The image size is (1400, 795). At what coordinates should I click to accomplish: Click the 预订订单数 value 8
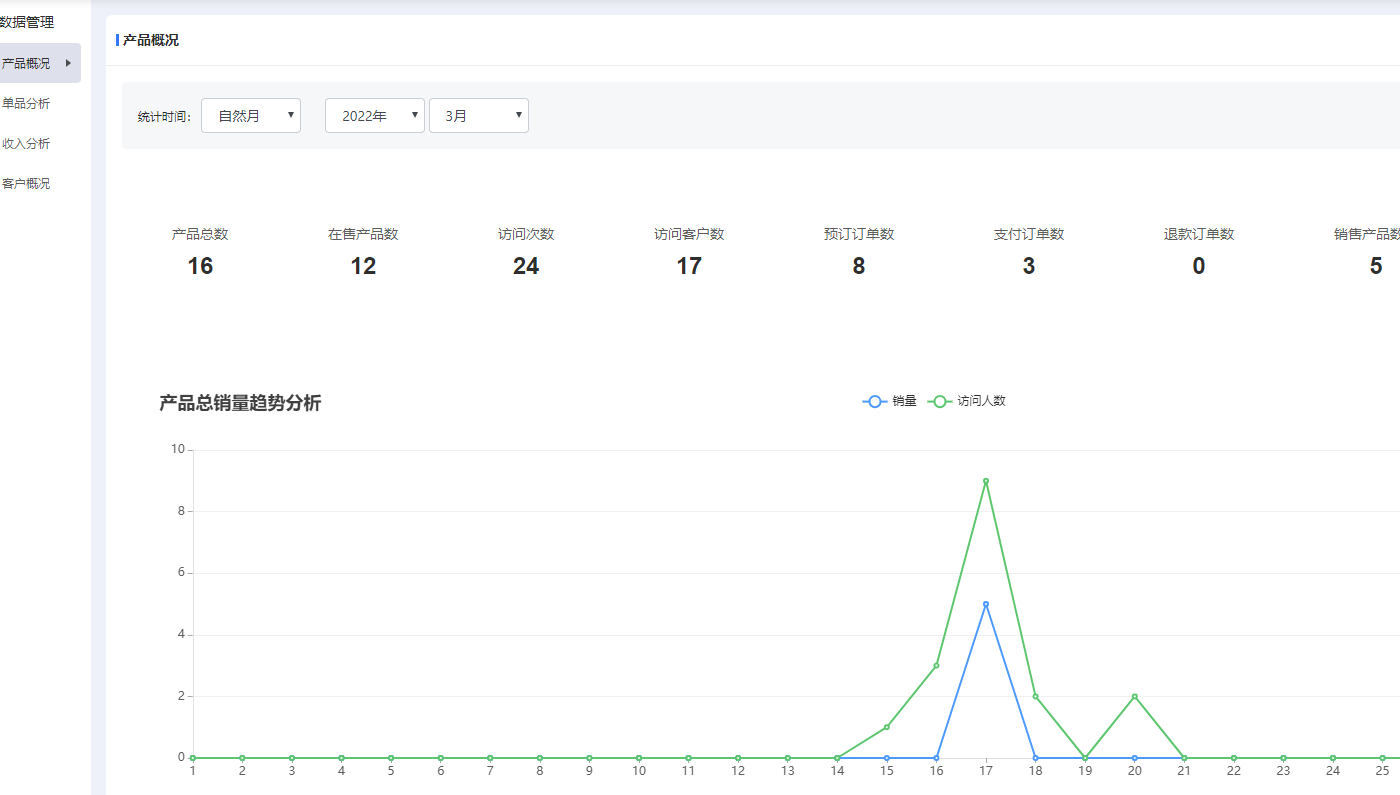(859, 266)
